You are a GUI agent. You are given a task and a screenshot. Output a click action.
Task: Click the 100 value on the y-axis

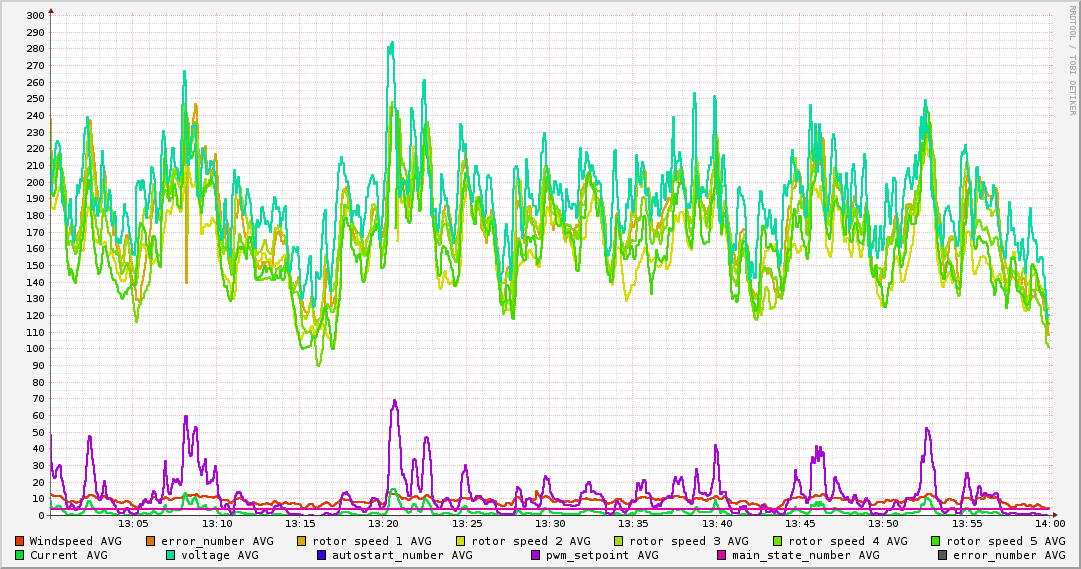[x=36, y=349]
